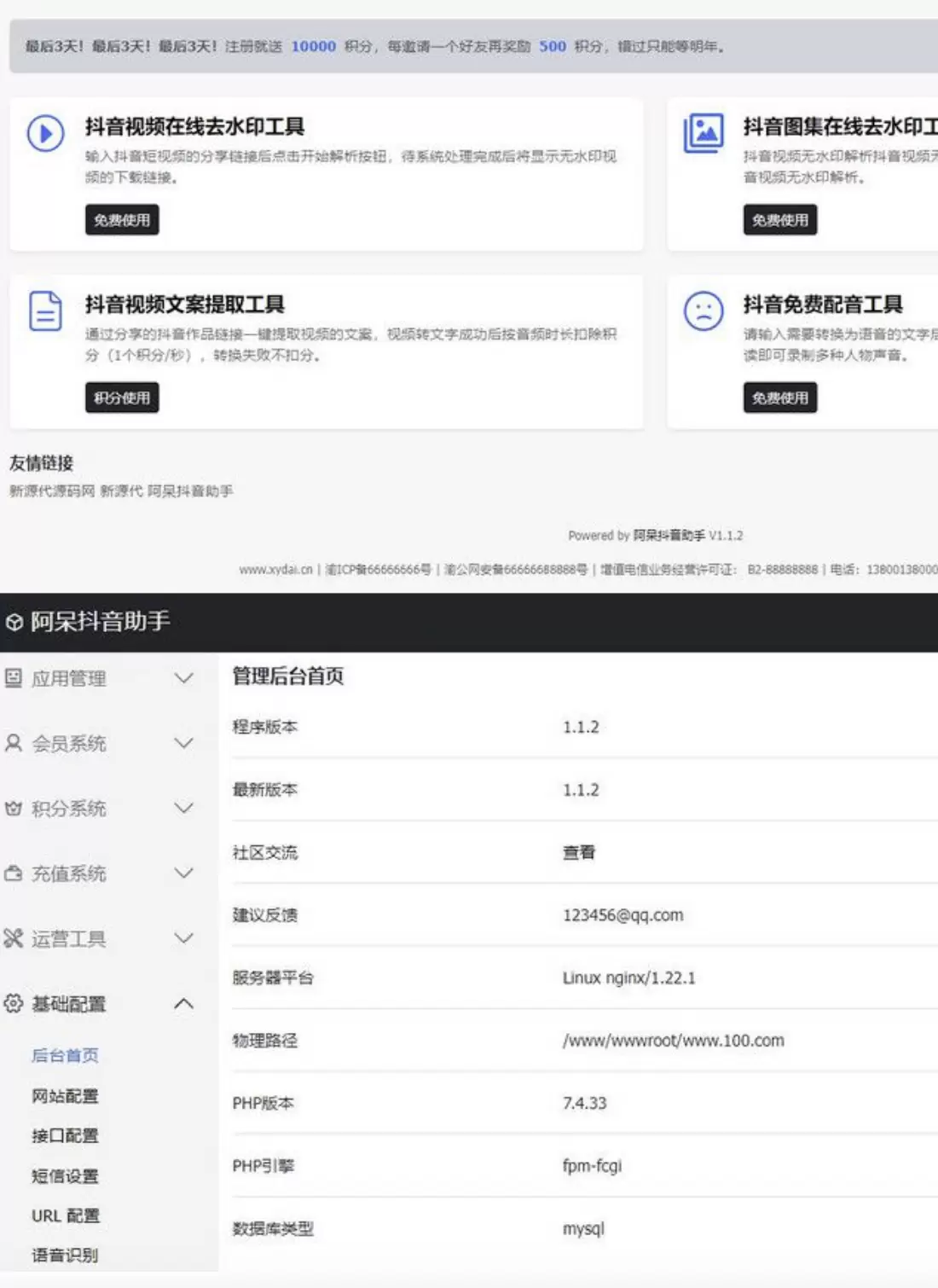
Task: Open 积分系统 in the sidebar
Action: [x=69, y=809]
